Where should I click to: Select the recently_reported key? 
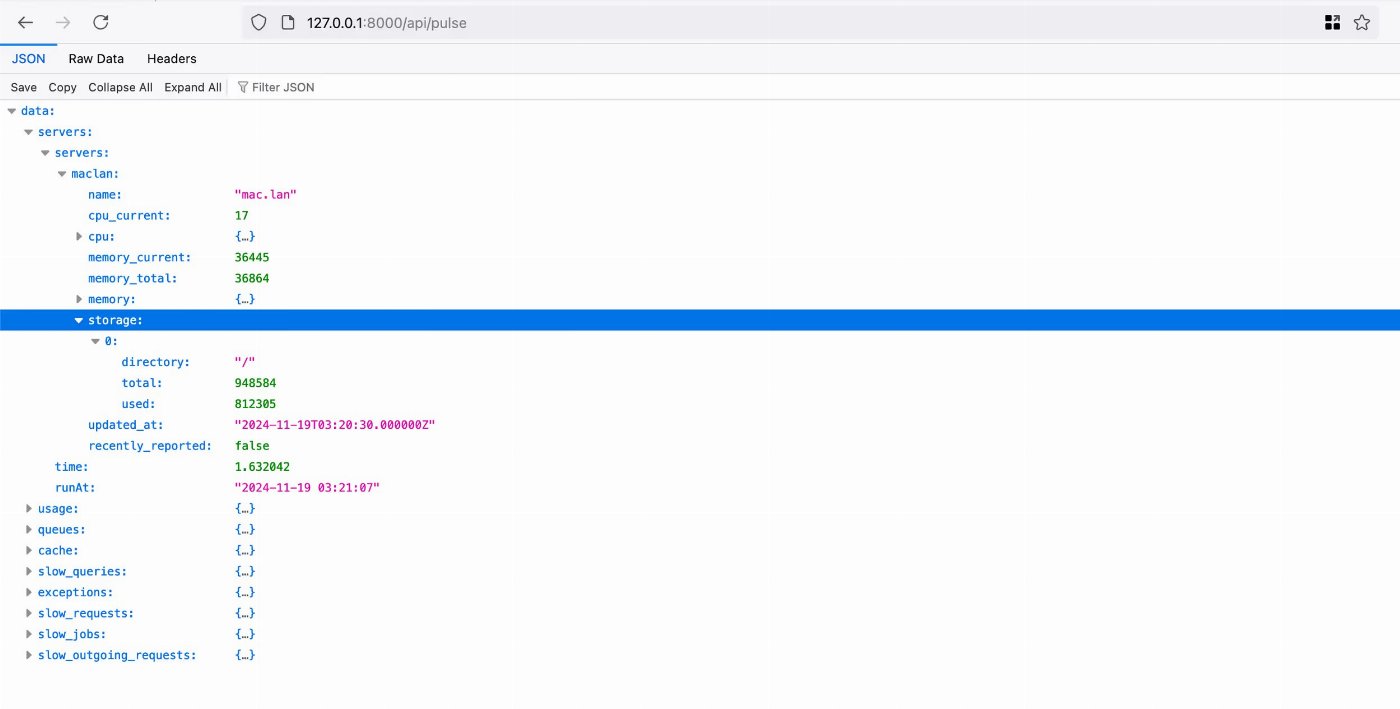150,446
